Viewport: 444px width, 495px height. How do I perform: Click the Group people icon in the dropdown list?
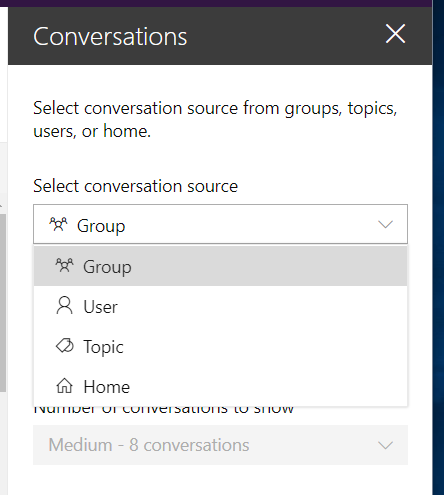(x=64, y=265)
